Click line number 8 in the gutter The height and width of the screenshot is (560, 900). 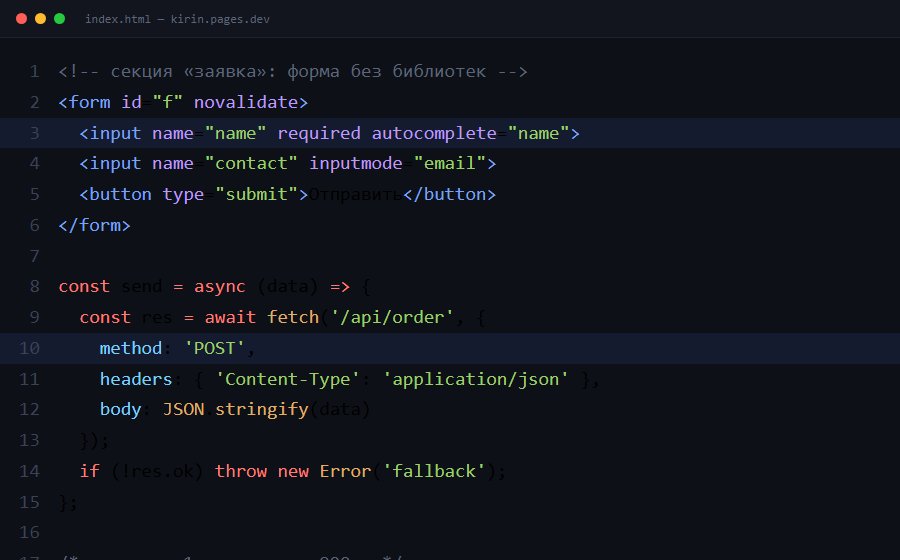pyautogui.click(x=34, y=286)
